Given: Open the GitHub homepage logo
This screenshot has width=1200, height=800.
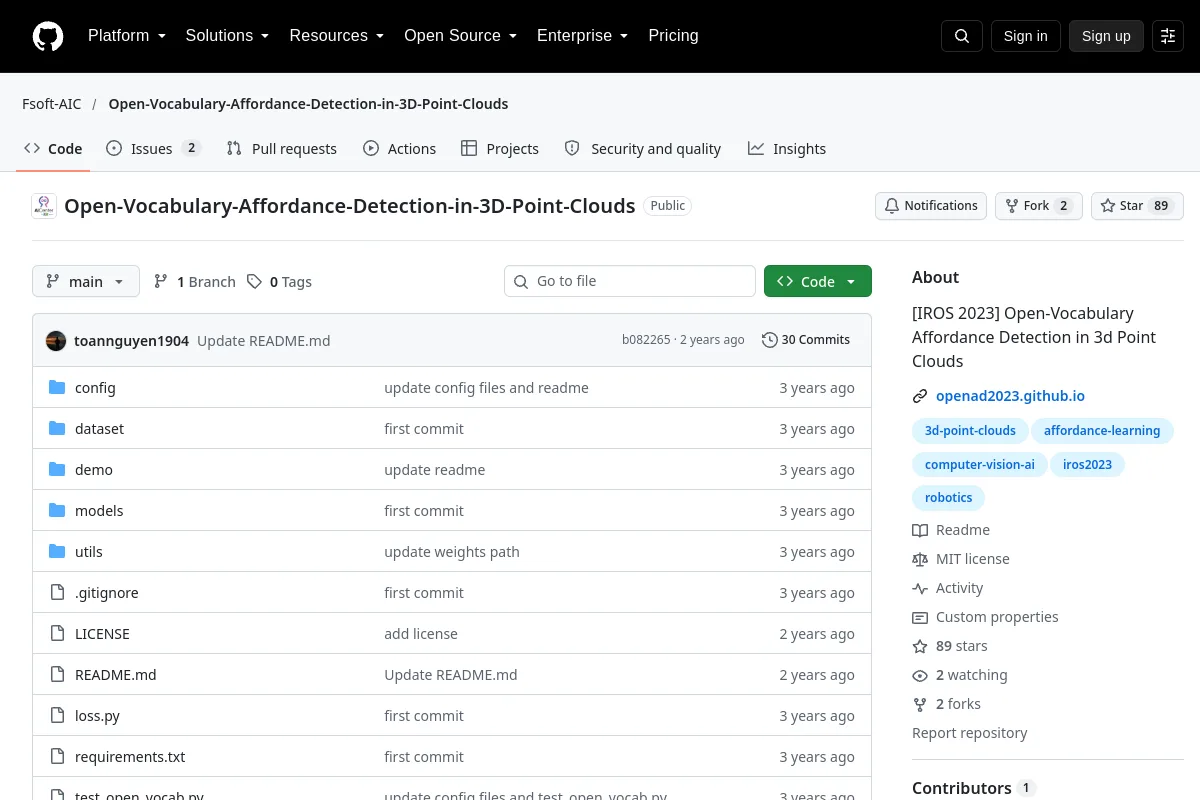Looking at the screenshot, I should pos(48,36).
